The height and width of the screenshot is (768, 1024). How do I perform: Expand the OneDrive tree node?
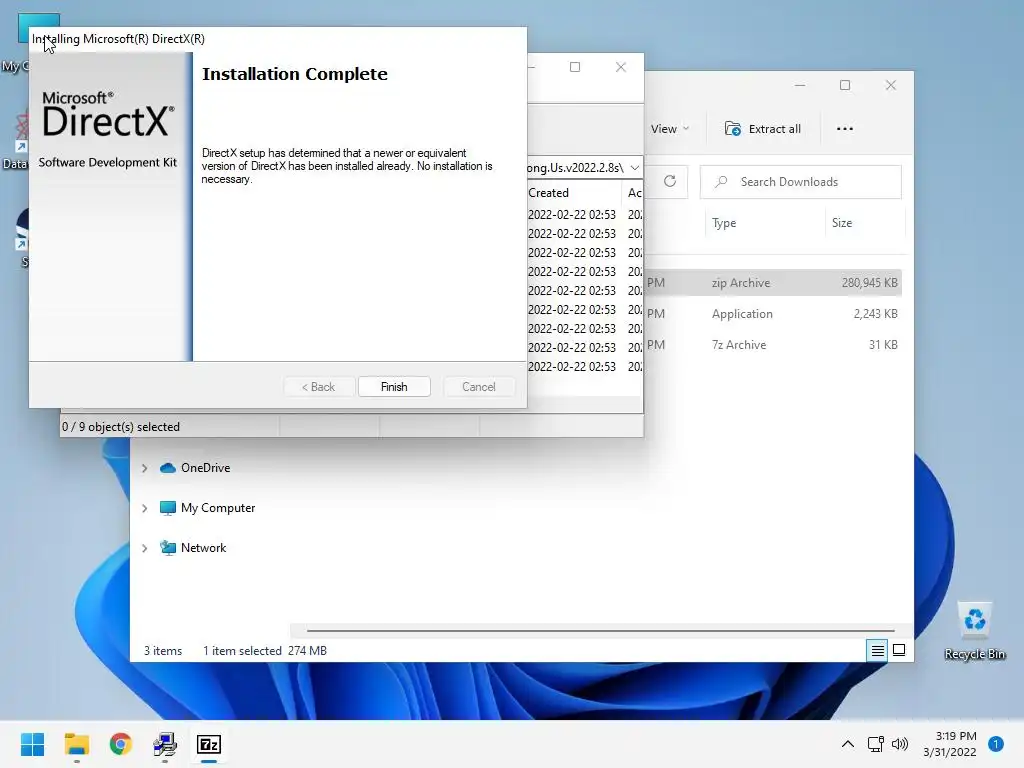pyautogui.click(x=144, y=468)
